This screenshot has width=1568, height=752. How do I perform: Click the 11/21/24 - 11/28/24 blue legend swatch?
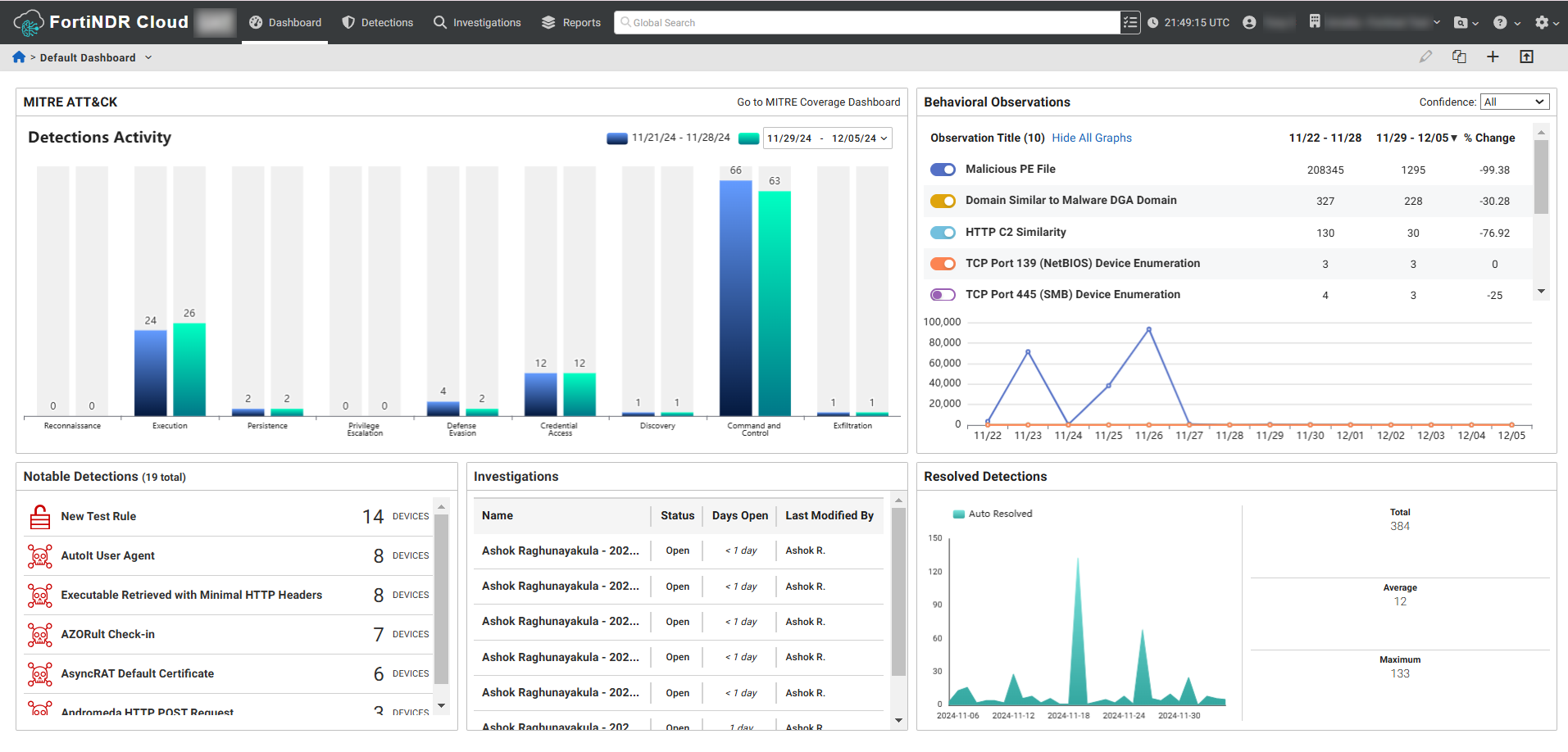pyautogui.click(x=617, y=138)
